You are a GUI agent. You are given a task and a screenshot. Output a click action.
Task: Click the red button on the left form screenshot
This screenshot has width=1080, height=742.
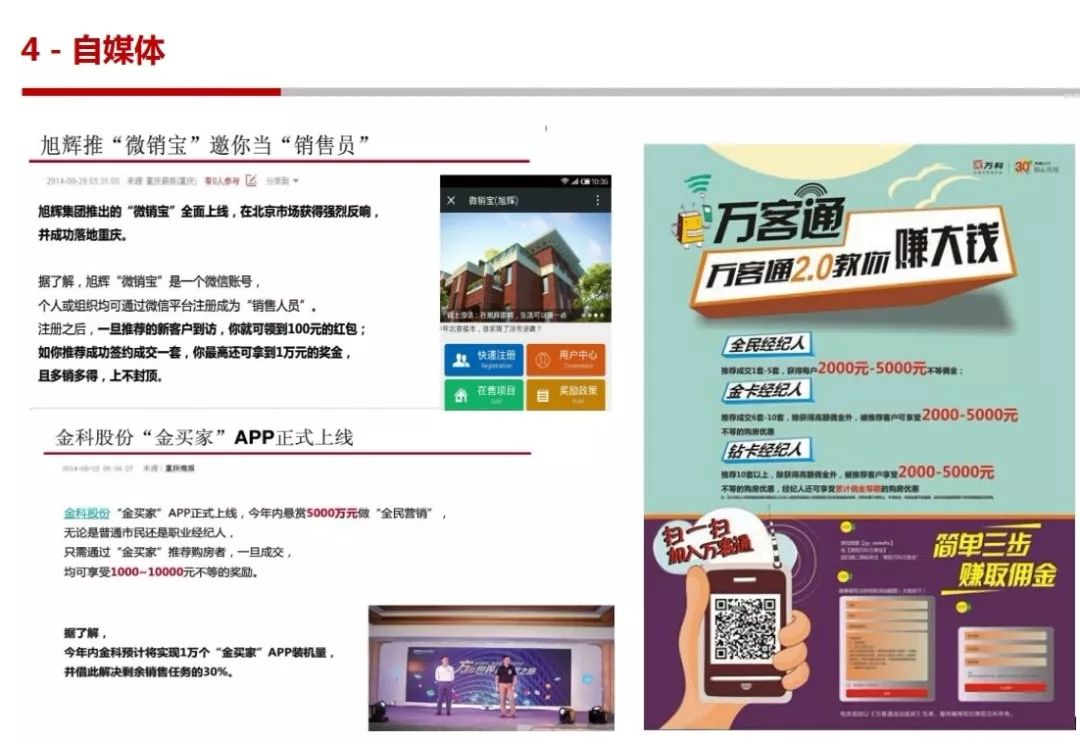pyautogui.click(x=886, y=692)
